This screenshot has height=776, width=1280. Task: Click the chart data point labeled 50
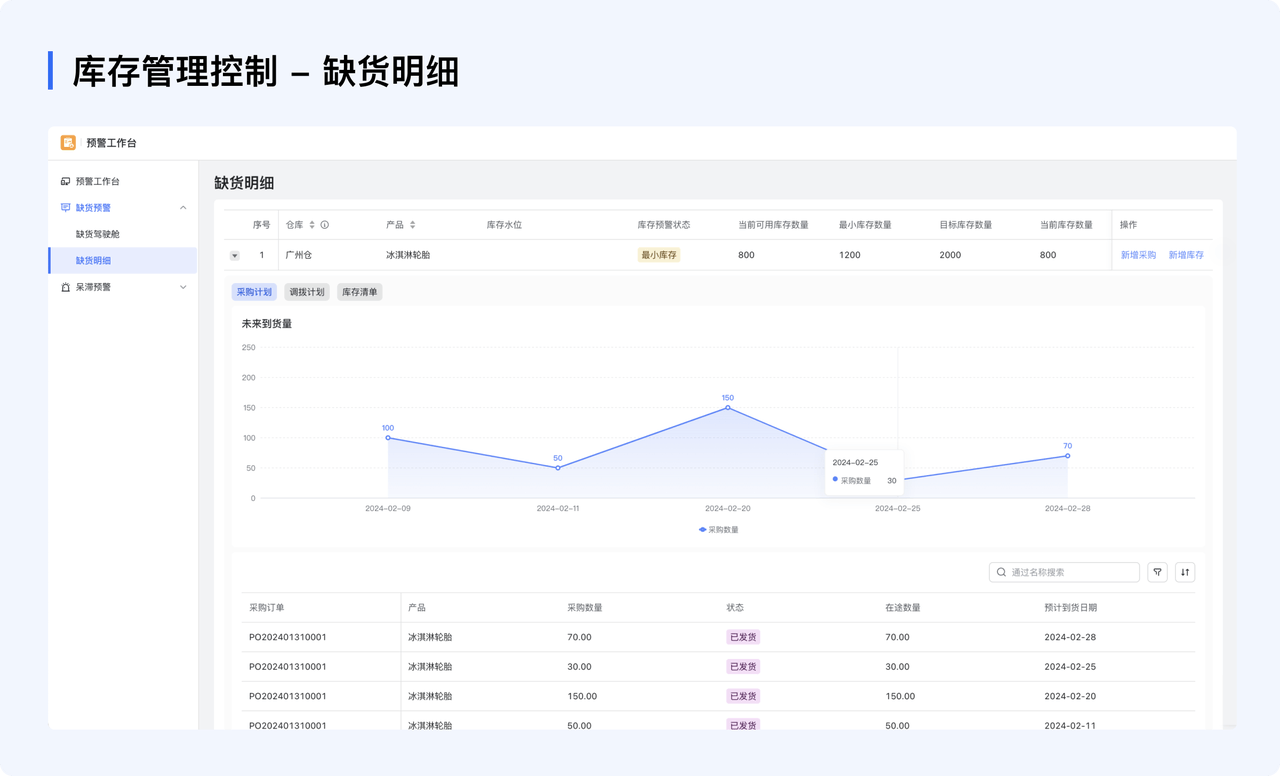click(x=558, y=468)
